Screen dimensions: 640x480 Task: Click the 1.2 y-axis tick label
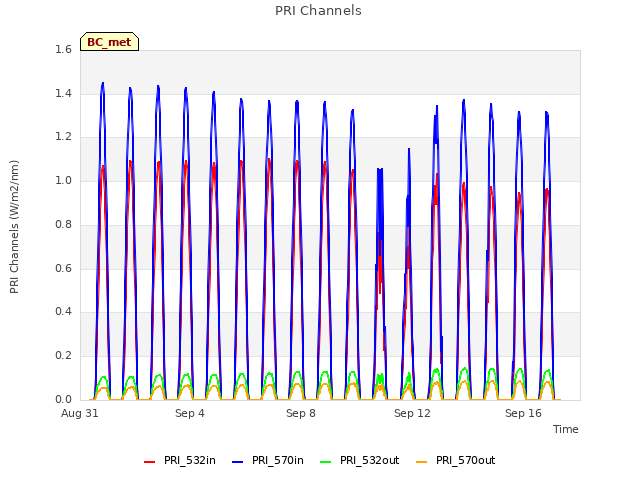tap(63, 137)
